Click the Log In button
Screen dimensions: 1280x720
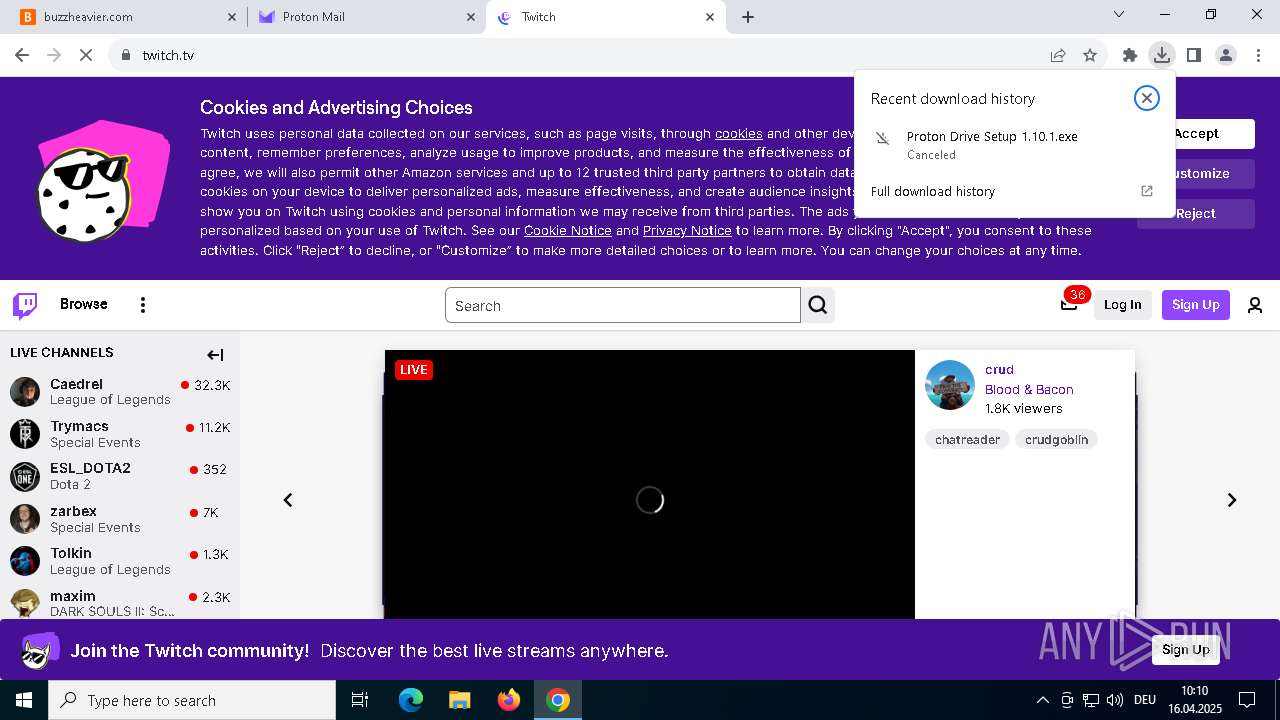(1122, 305)
